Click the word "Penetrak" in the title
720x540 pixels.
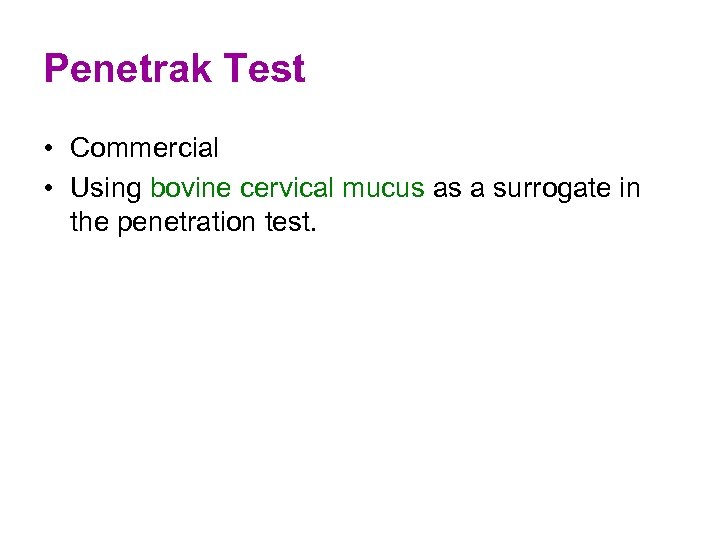coord(128,69)
